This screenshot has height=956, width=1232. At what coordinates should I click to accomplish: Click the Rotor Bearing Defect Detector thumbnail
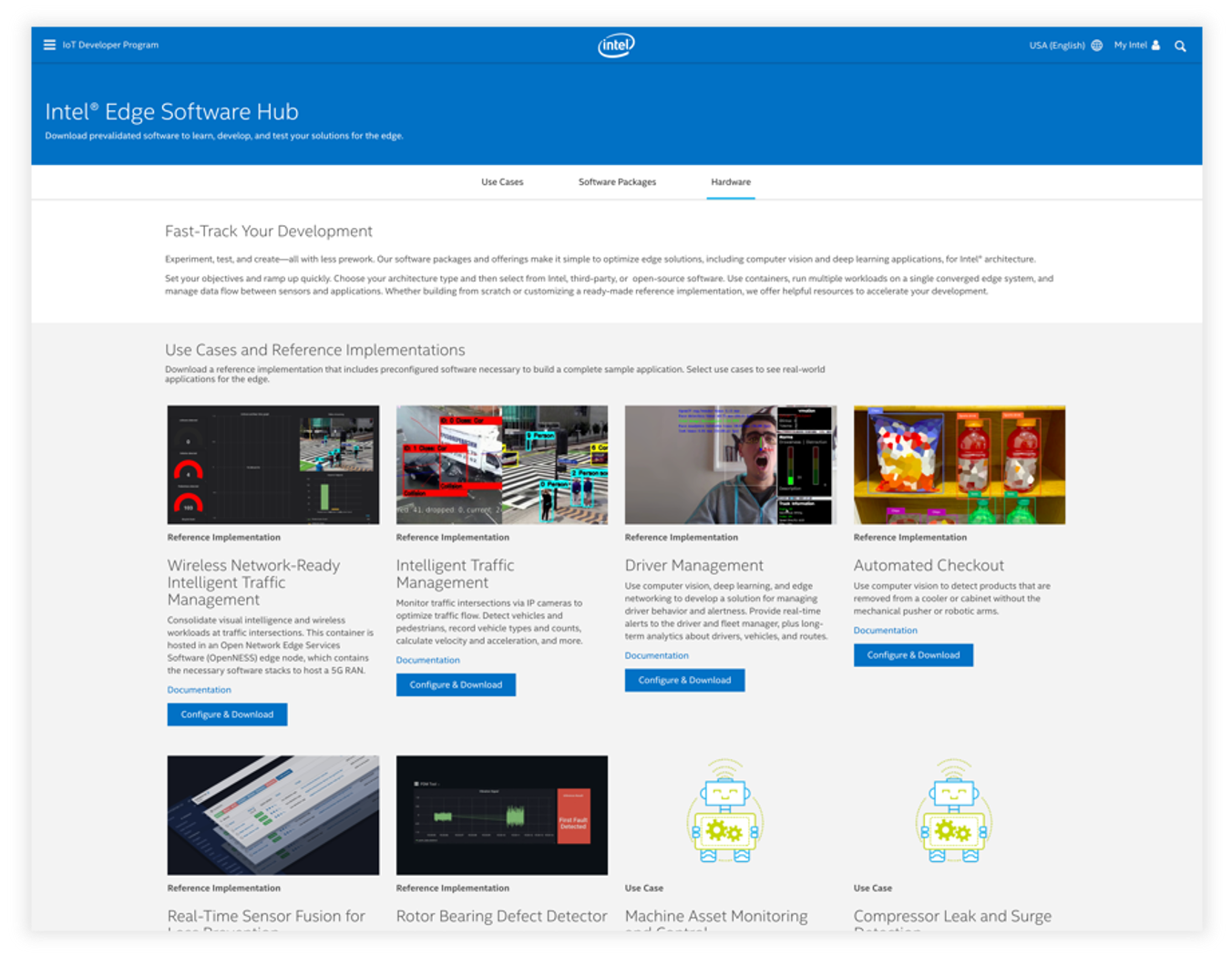(x=501, y=815)
